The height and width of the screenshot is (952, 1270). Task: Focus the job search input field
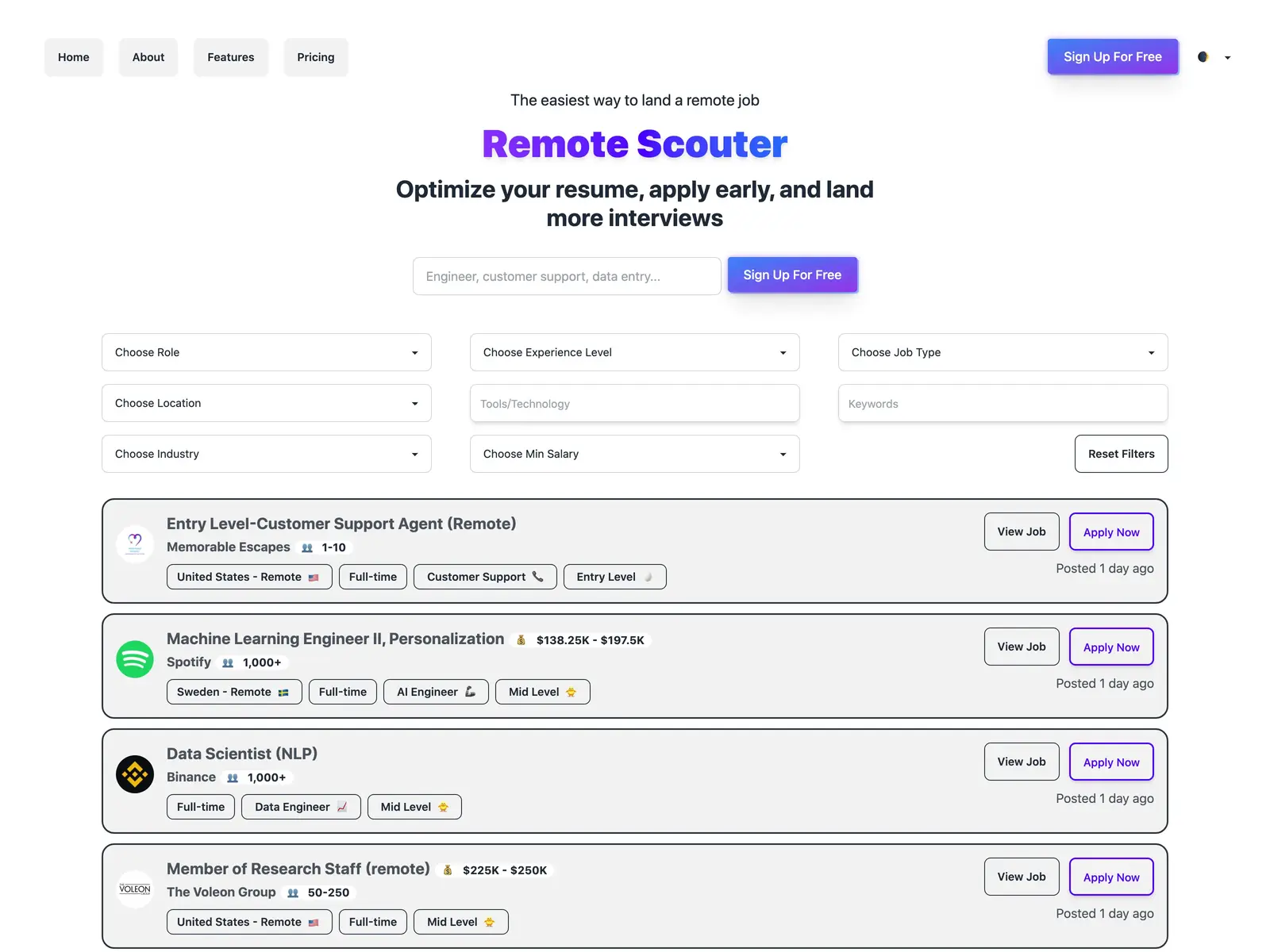pyautogui.click(x=567, y=276)
